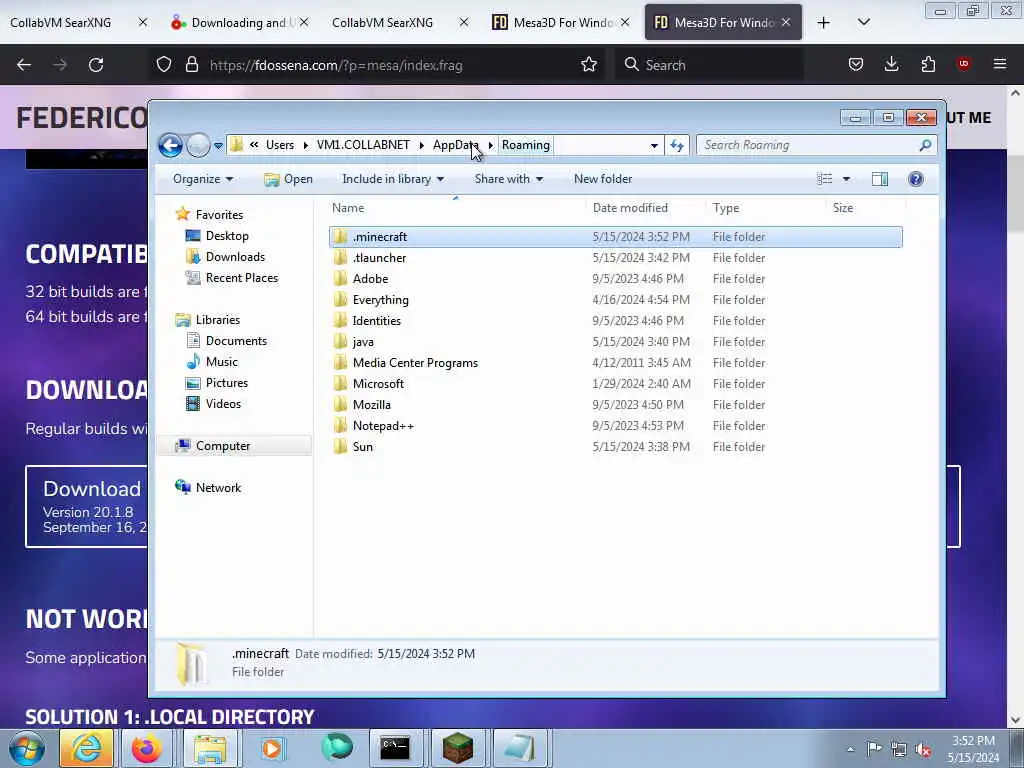Switch to Downloading and U… browser tab
This screenshot has width=1024, height=768.
[x=238, y=22]
